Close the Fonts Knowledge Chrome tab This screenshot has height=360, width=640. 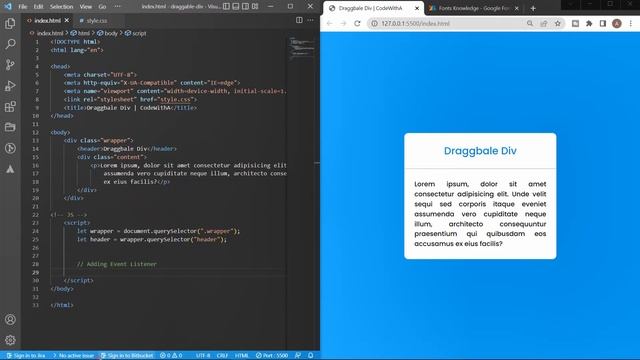click(x=517, y=8)
